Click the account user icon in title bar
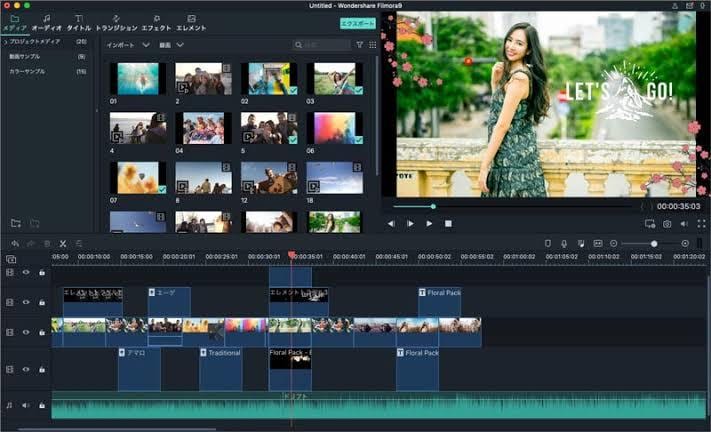 point(675,5)
